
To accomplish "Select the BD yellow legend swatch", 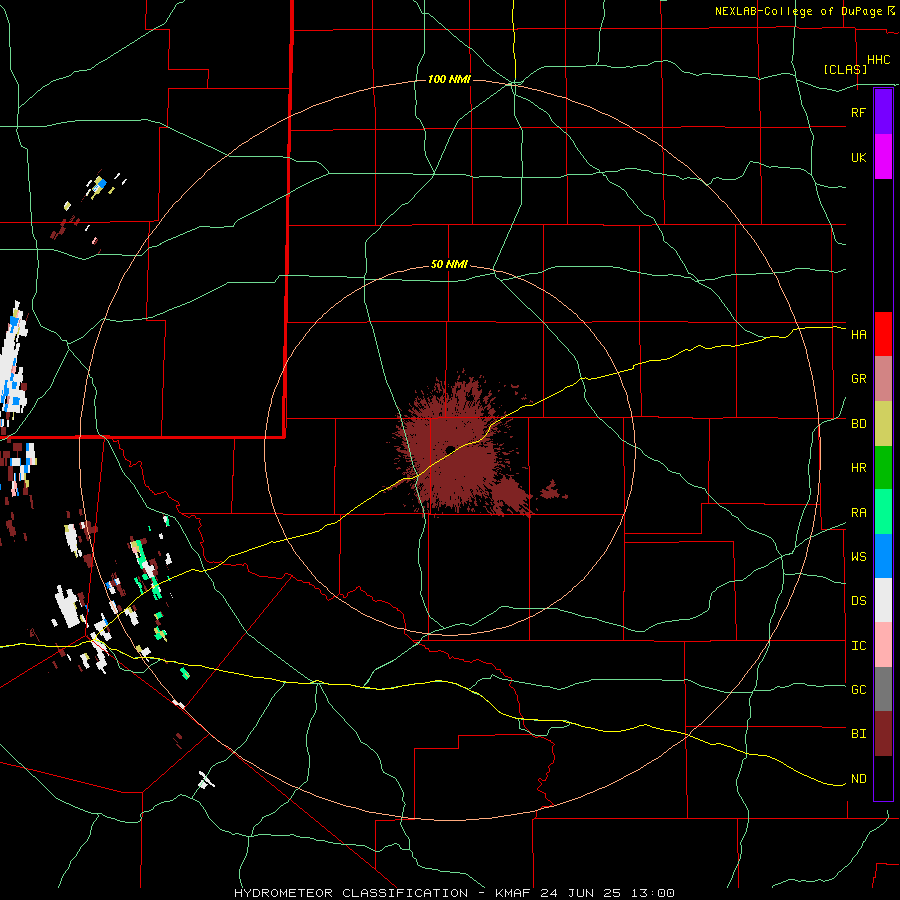I will coord(883,424).
